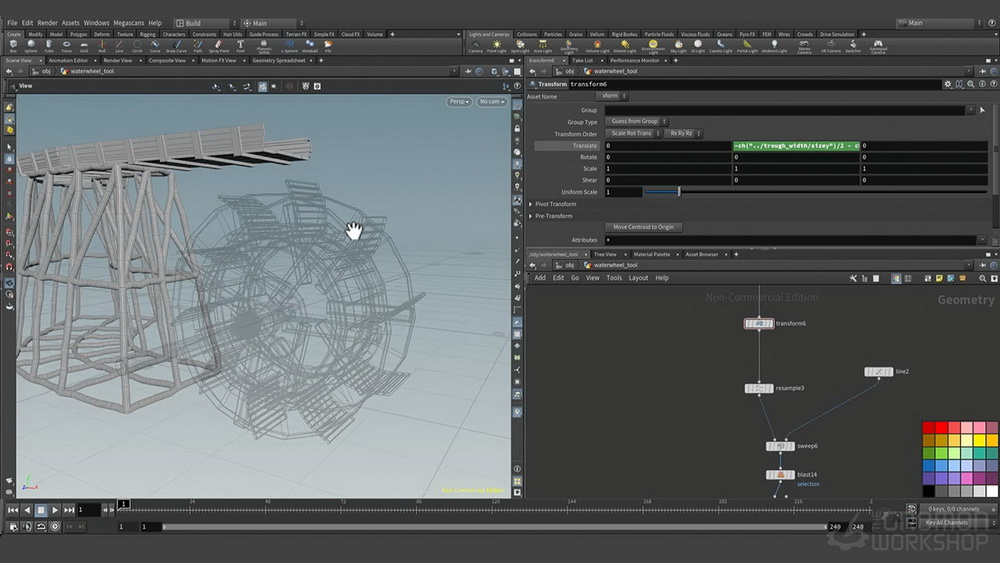Switch to the Polygon shelf tab
This screenshot has width=1000, height=563.
[78, 34]
